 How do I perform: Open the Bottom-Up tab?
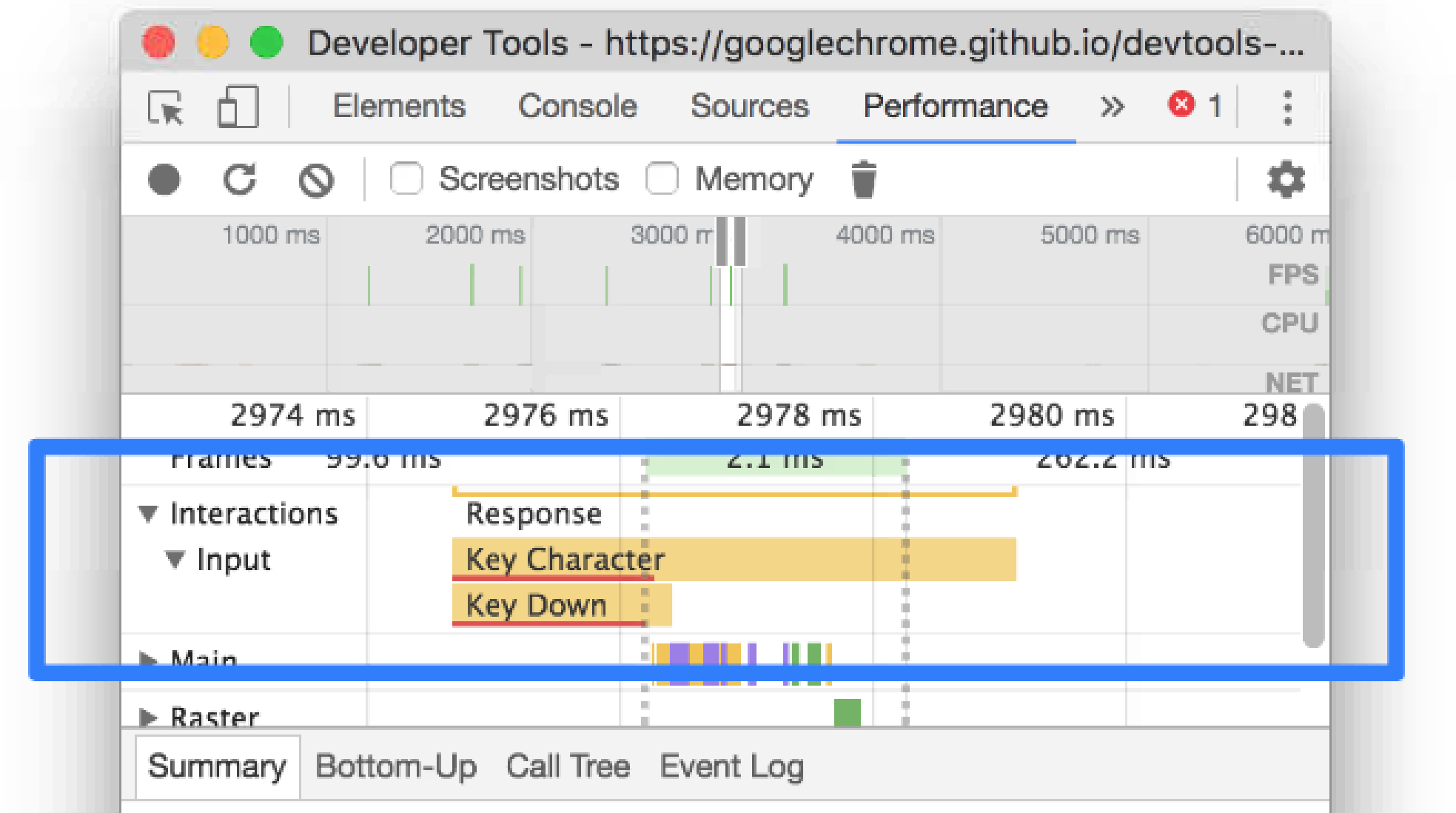(x=396, y=766)
